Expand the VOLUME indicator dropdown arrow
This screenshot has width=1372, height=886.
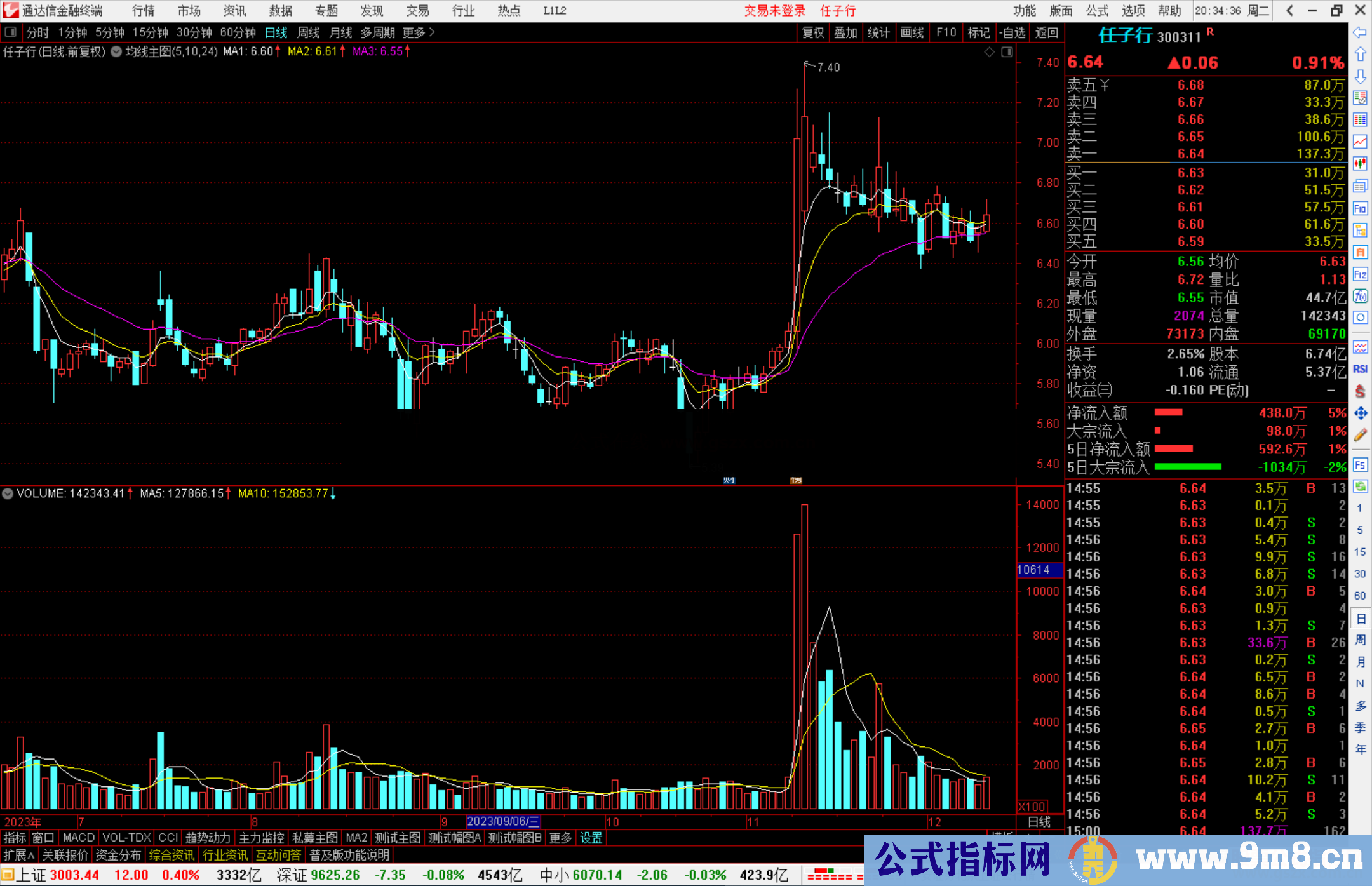point(8,493)
